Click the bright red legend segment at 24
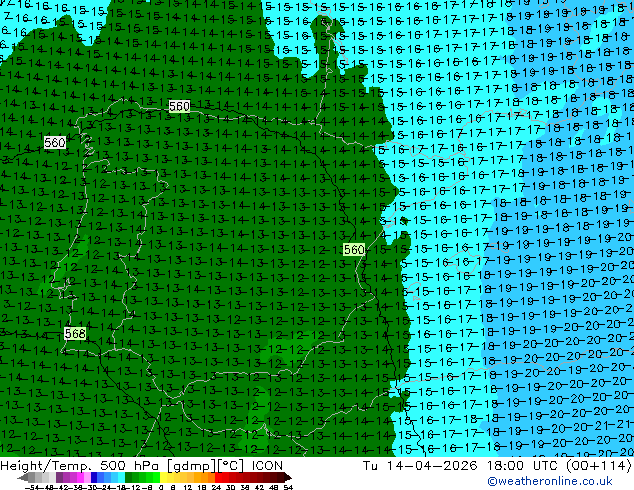The height and width of the screenshot is (490, 634). click(x=218, y=477)
